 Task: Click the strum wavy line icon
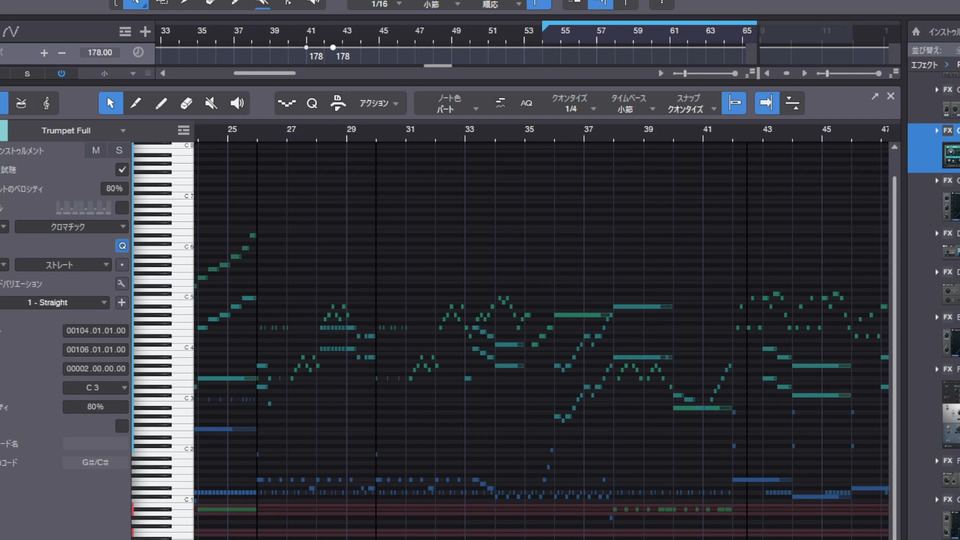[x=286, y=103]
